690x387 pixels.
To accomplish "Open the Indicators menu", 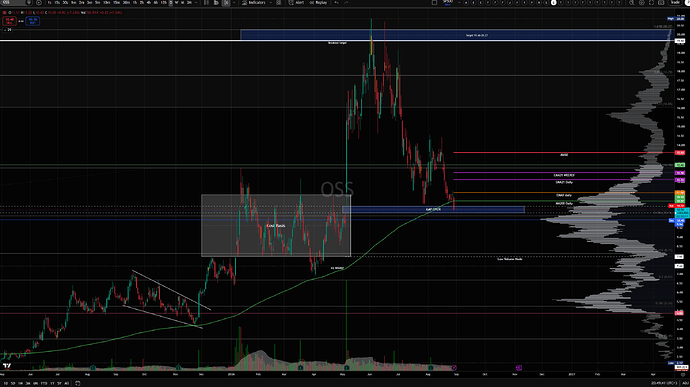I will (x=254, y=3).
